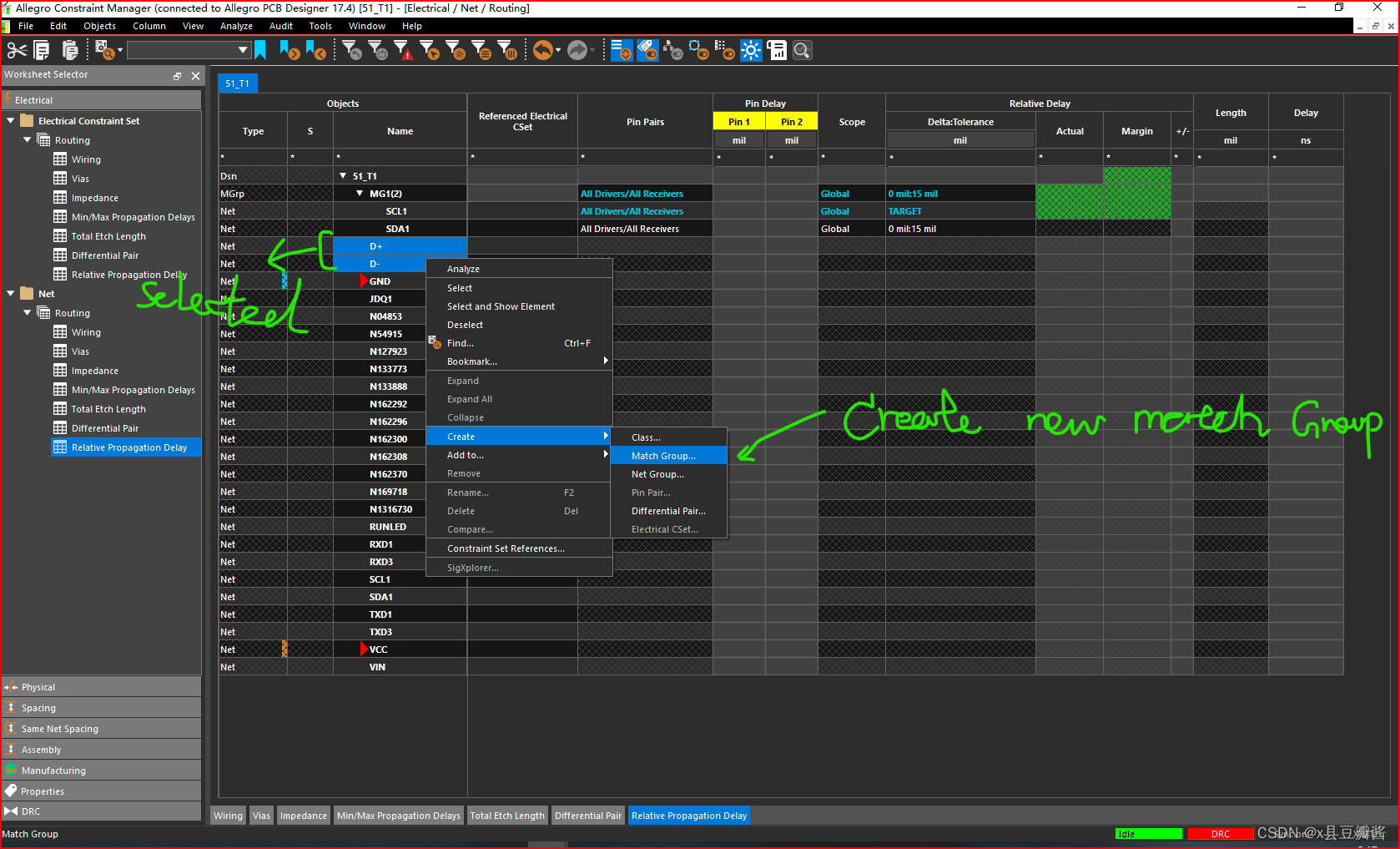The image size is (1400, 849).
Task: Click the filter funnel with column bars icon
Action: tap(507, 50)
